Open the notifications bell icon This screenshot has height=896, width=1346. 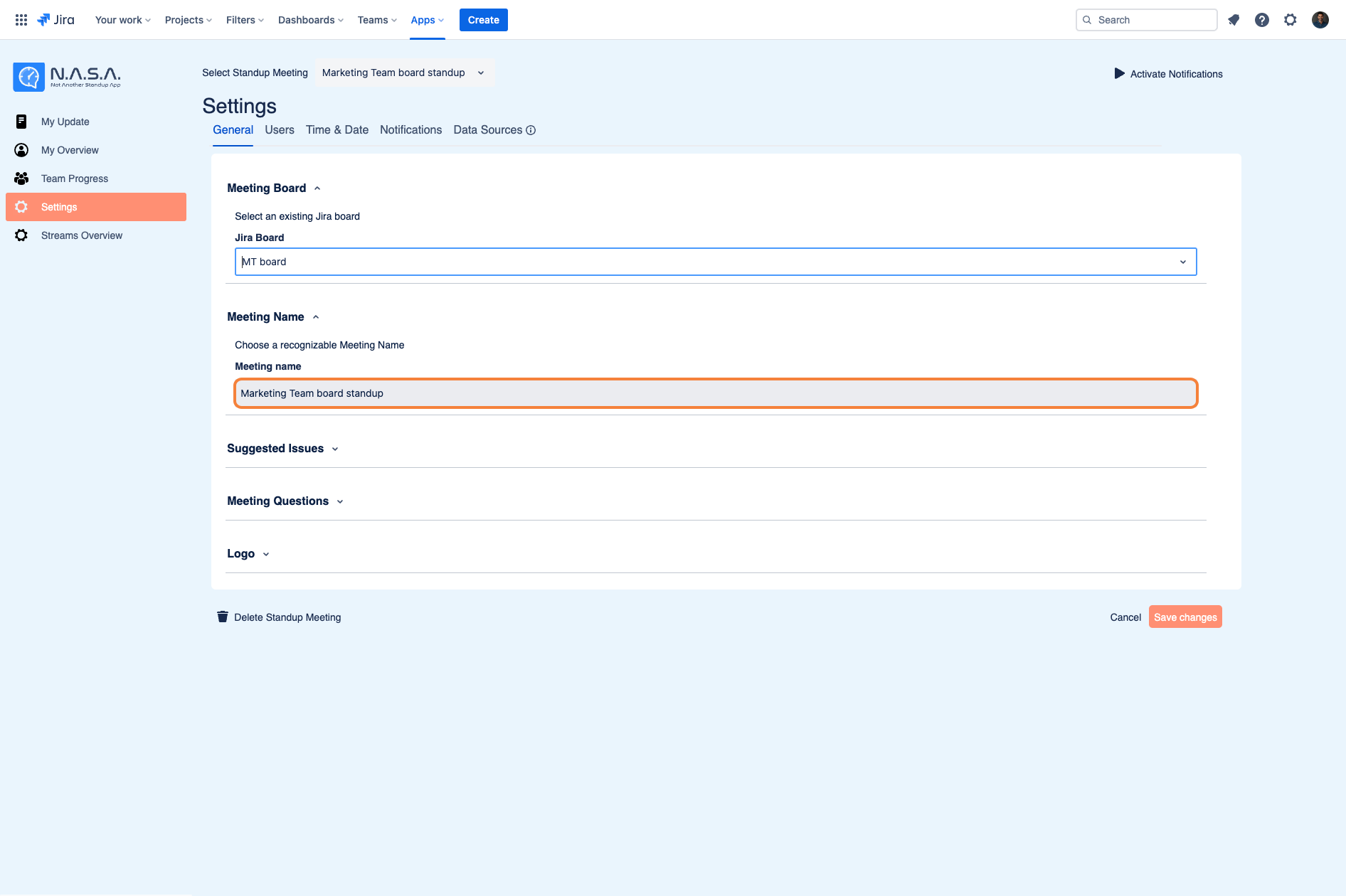[x=1234, y=20]
